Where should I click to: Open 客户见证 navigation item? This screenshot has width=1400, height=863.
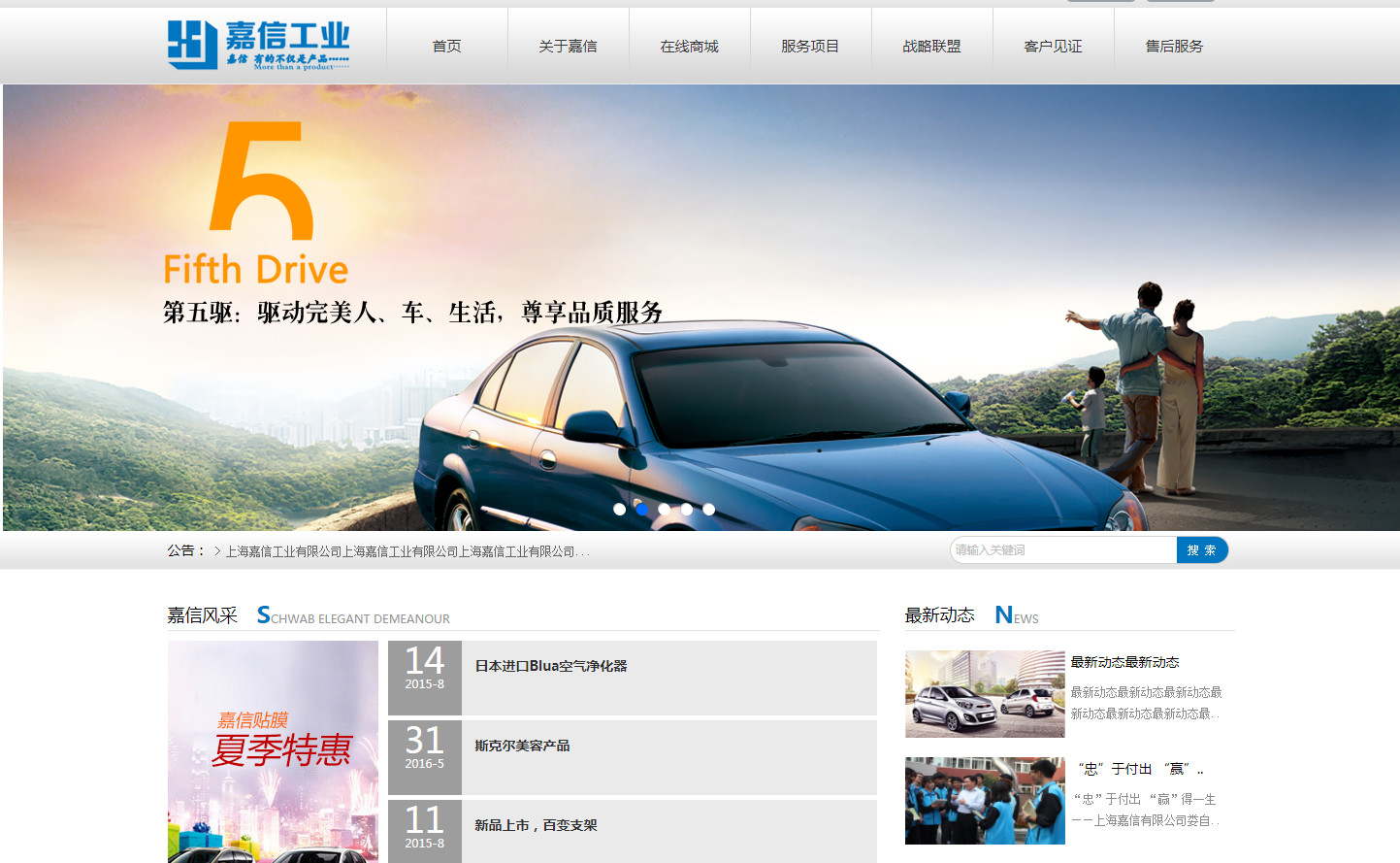click(x=1053, y=47)
